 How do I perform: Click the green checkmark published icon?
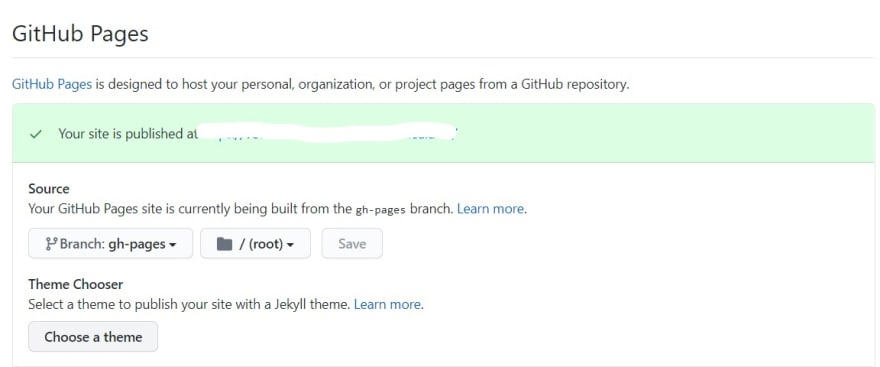[x=36, y=134]
